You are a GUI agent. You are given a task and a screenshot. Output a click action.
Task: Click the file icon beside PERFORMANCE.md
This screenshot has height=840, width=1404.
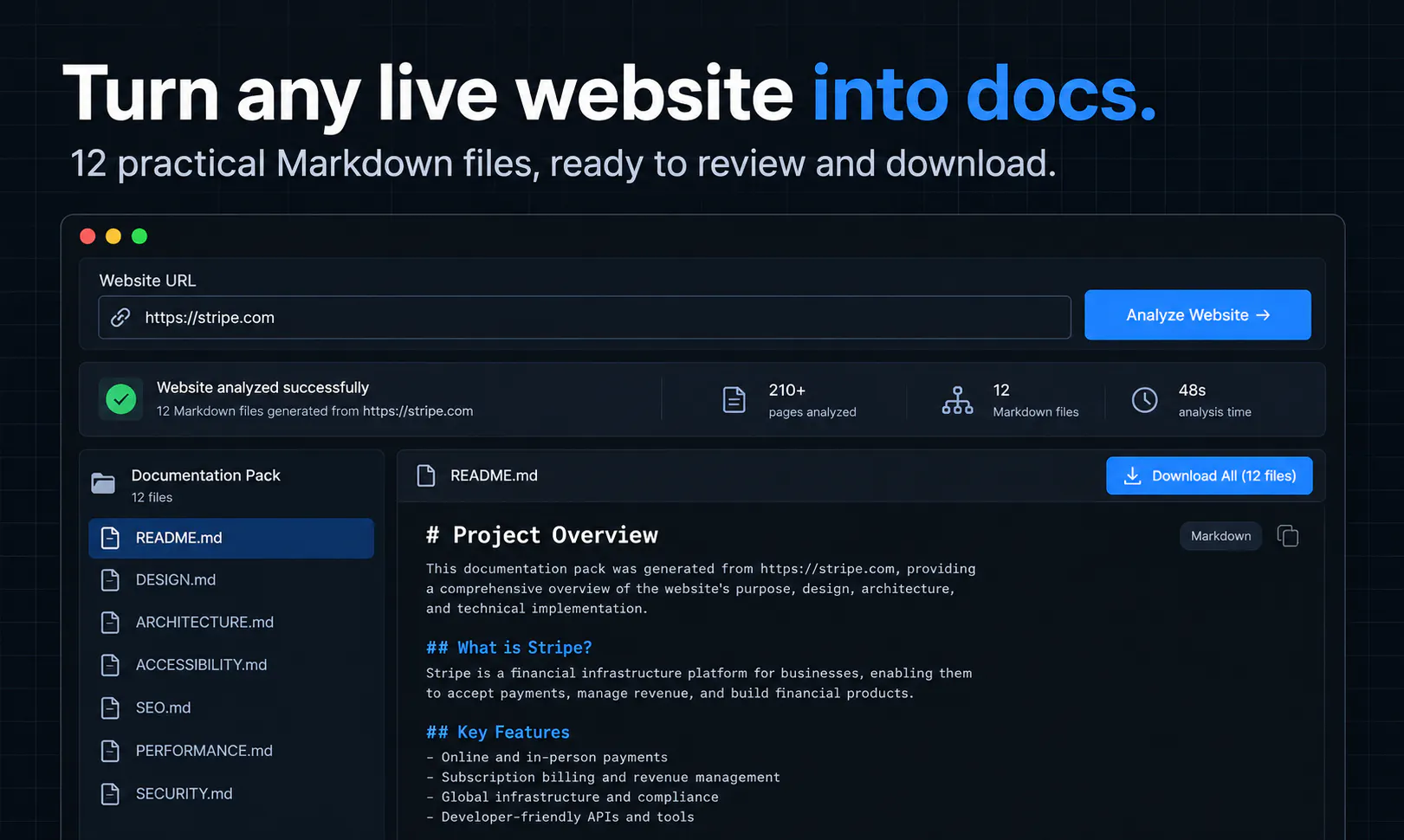point(110,751)
